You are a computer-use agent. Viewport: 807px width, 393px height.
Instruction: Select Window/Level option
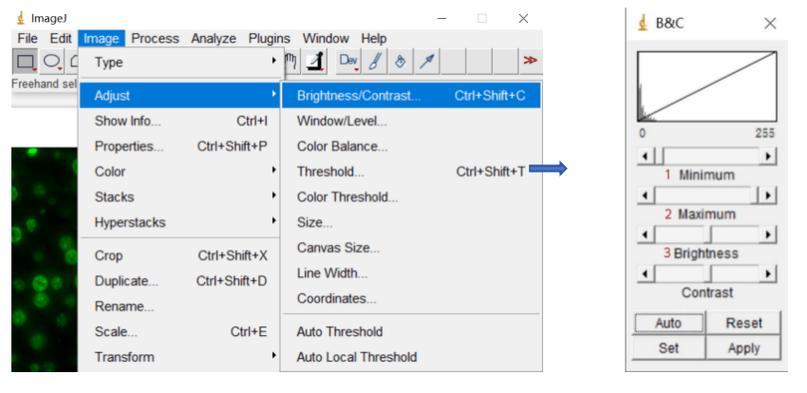(x=411, y=121)
